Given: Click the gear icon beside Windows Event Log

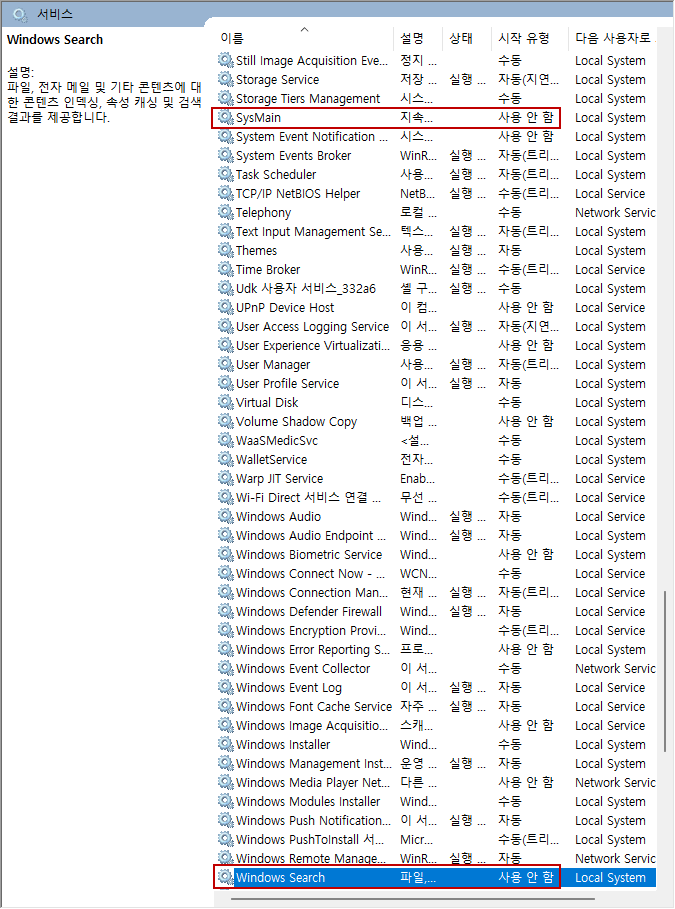Looking at the screenshot, I should tap(226, 687).
